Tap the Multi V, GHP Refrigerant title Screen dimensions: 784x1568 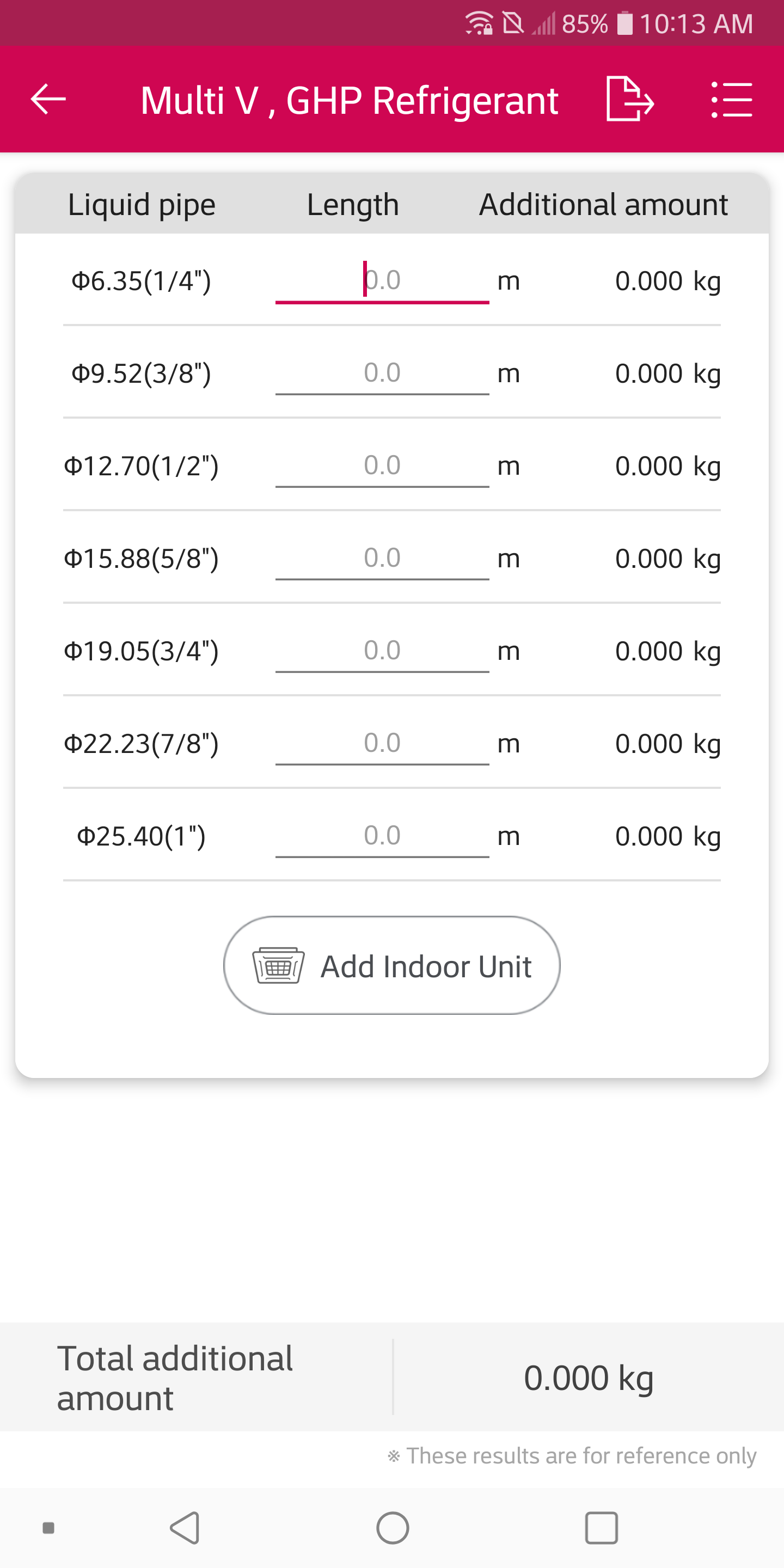[x=350, y=100]
